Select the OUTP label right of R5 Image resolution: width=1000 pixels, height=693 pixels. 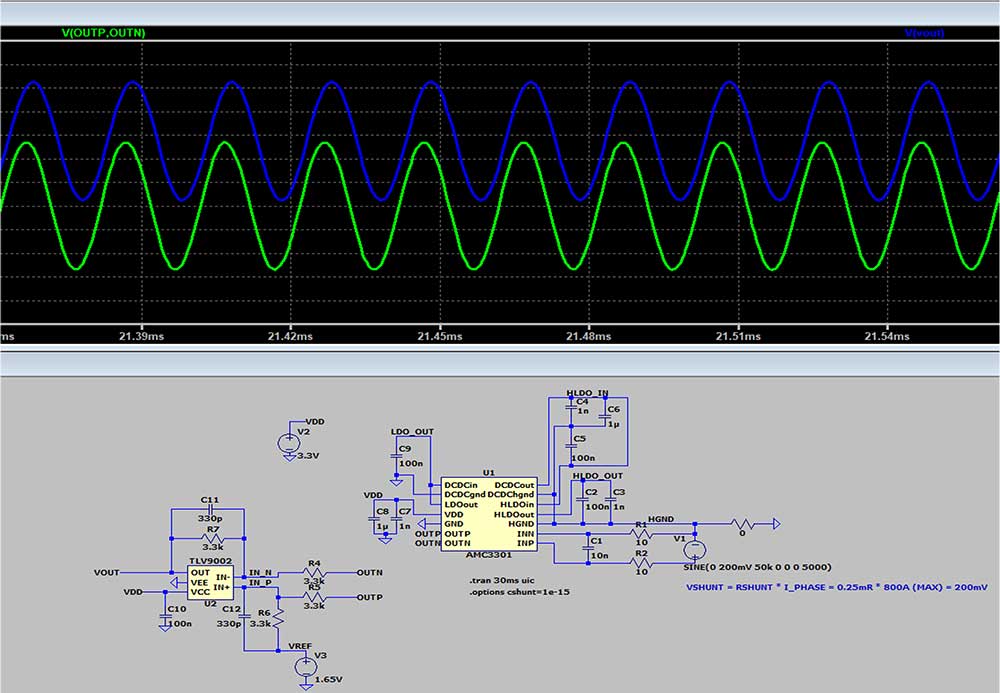[x=370, y=597]
